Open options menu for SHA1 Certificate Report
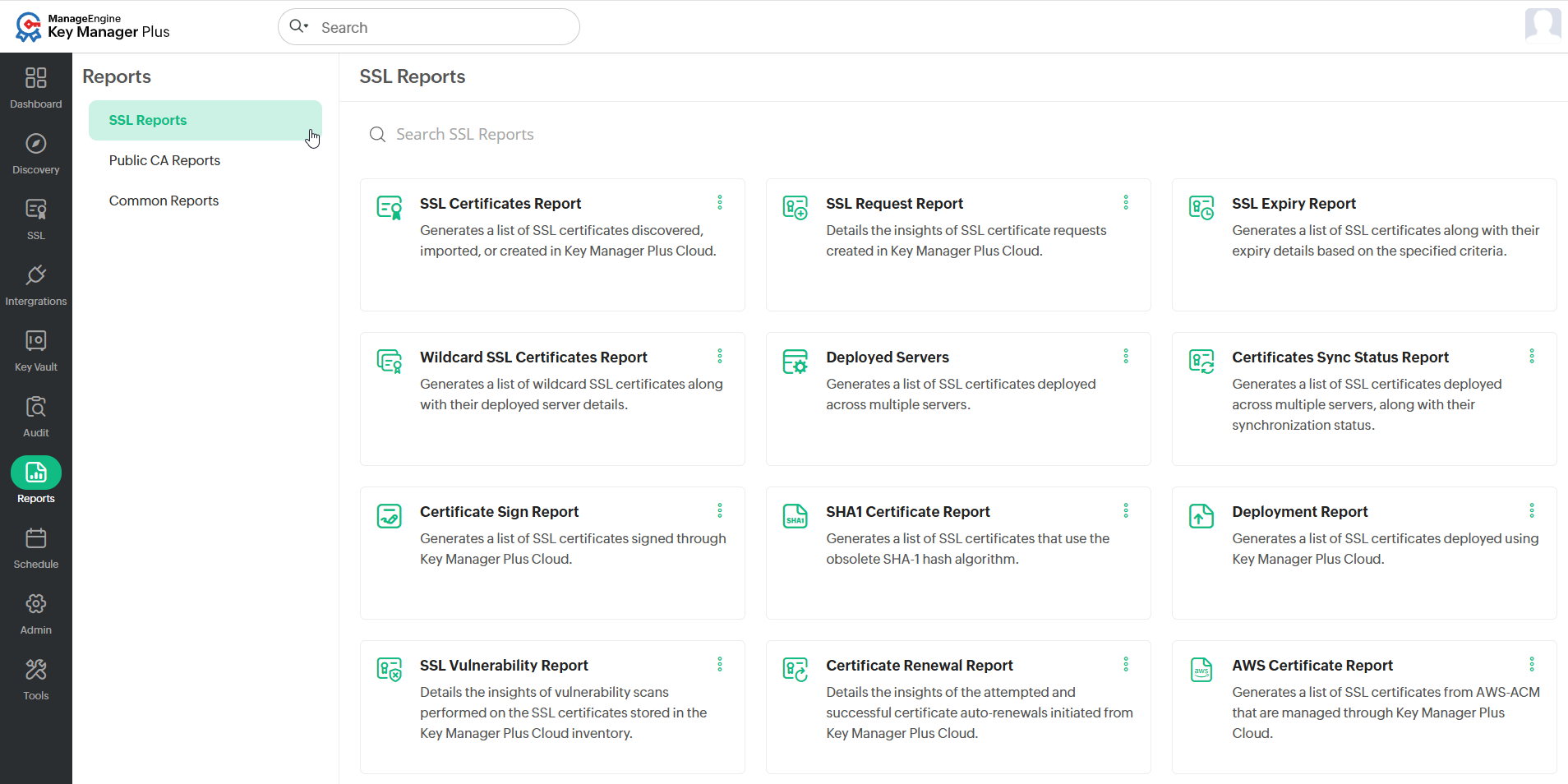Image resolution: width=1568 pixels, height=784 pixels. [1126, 510]
